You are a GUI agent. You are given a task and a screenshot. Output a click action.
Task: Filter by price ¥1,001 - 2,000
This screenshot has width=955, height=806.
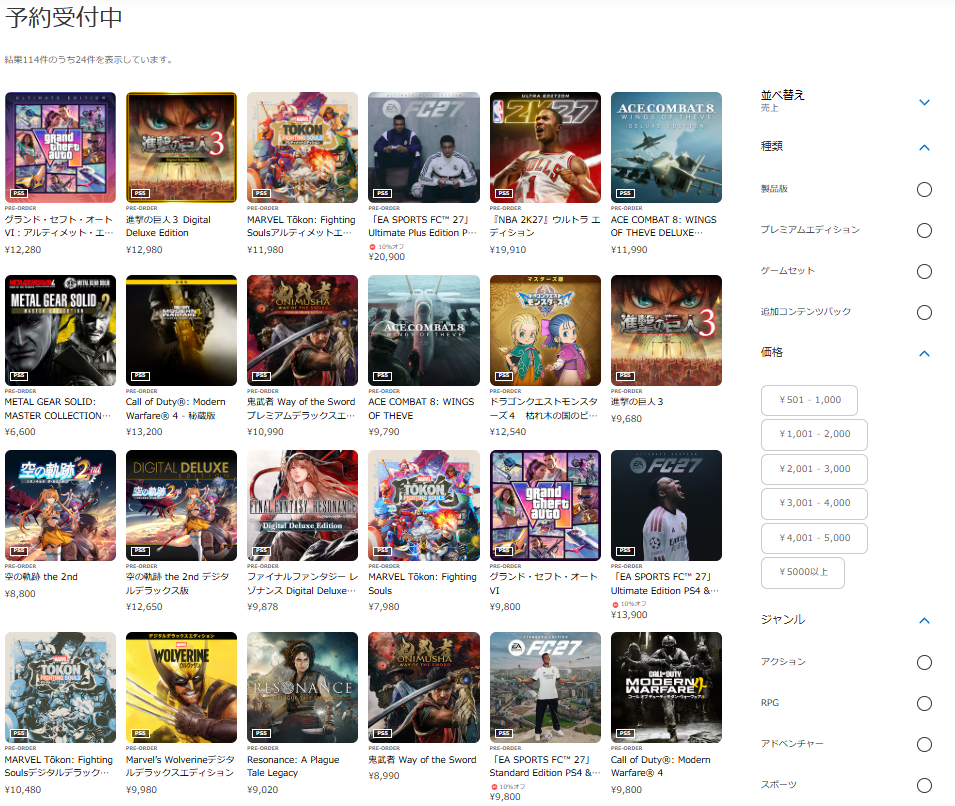pos(814,434)
